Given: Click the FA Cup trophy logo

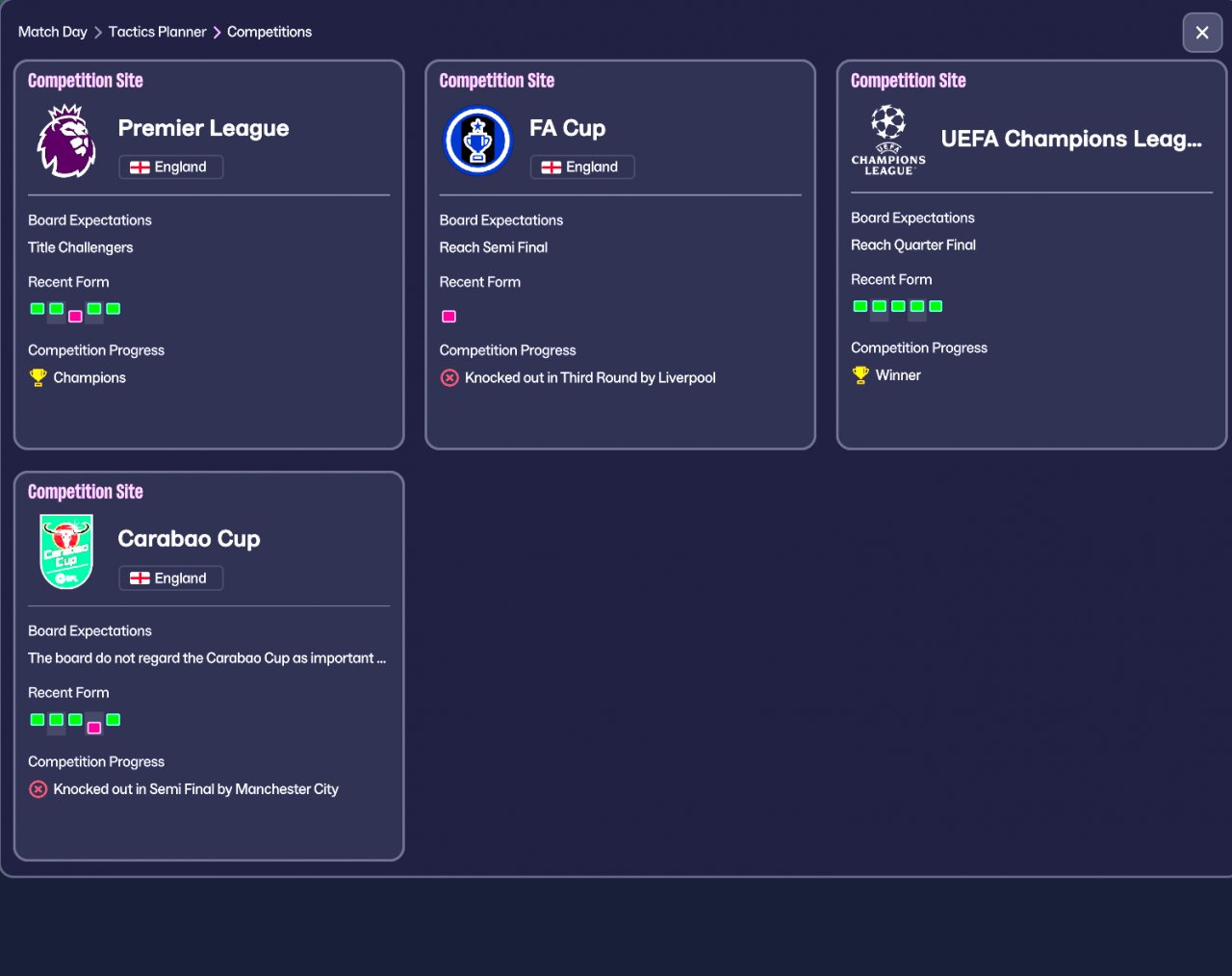Looking at the screenshot, I should click(x=477, y=141).
